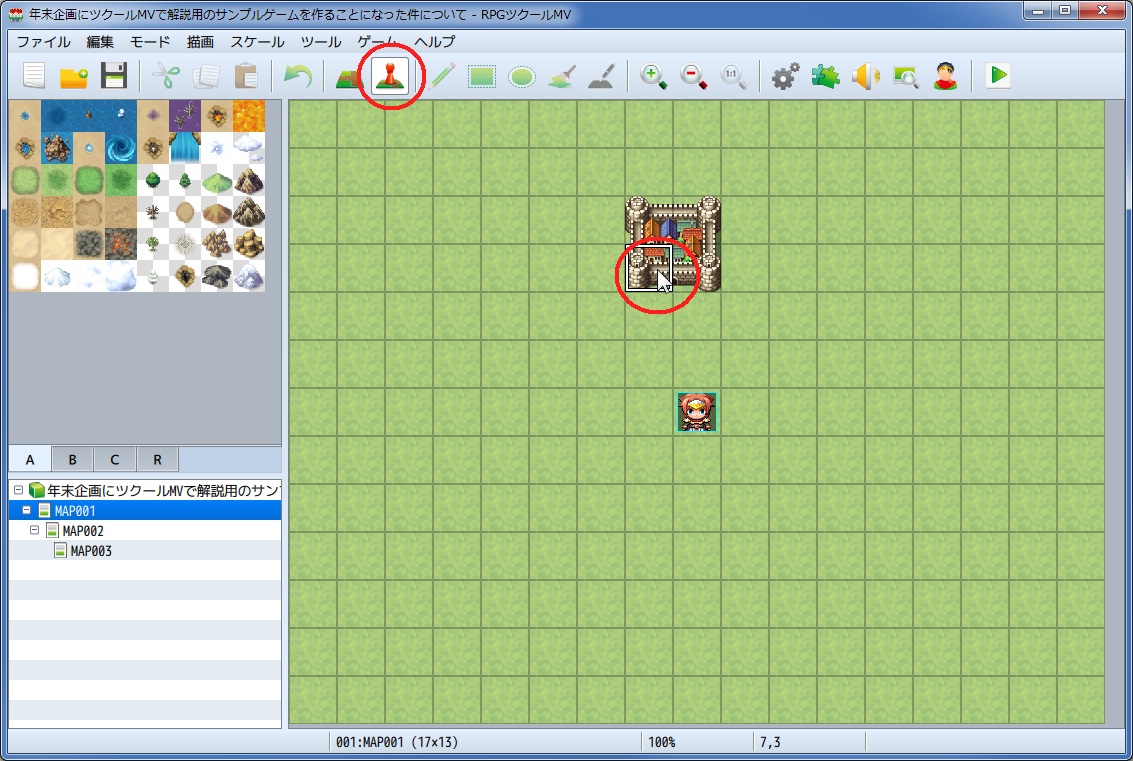Viewport: 1133px width, 761px height.
Task: Click the Paste clipboard icon
Action: [x=246, y=75]
